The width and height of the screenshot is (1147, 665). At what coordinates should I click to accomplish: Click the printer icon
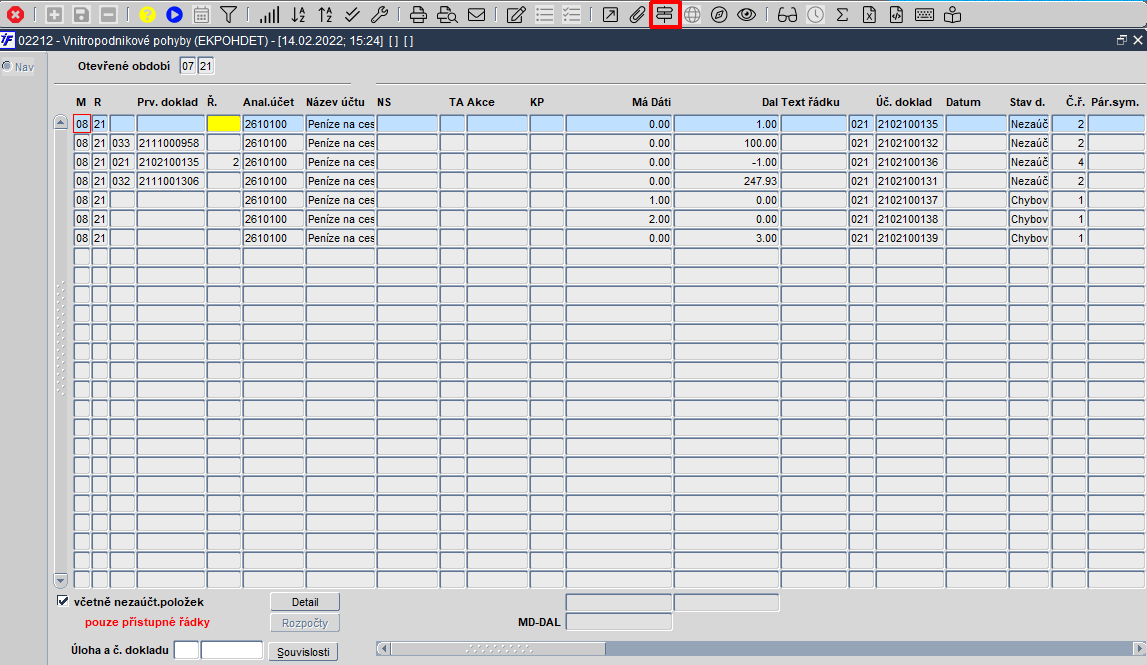[x=418, y=15]
